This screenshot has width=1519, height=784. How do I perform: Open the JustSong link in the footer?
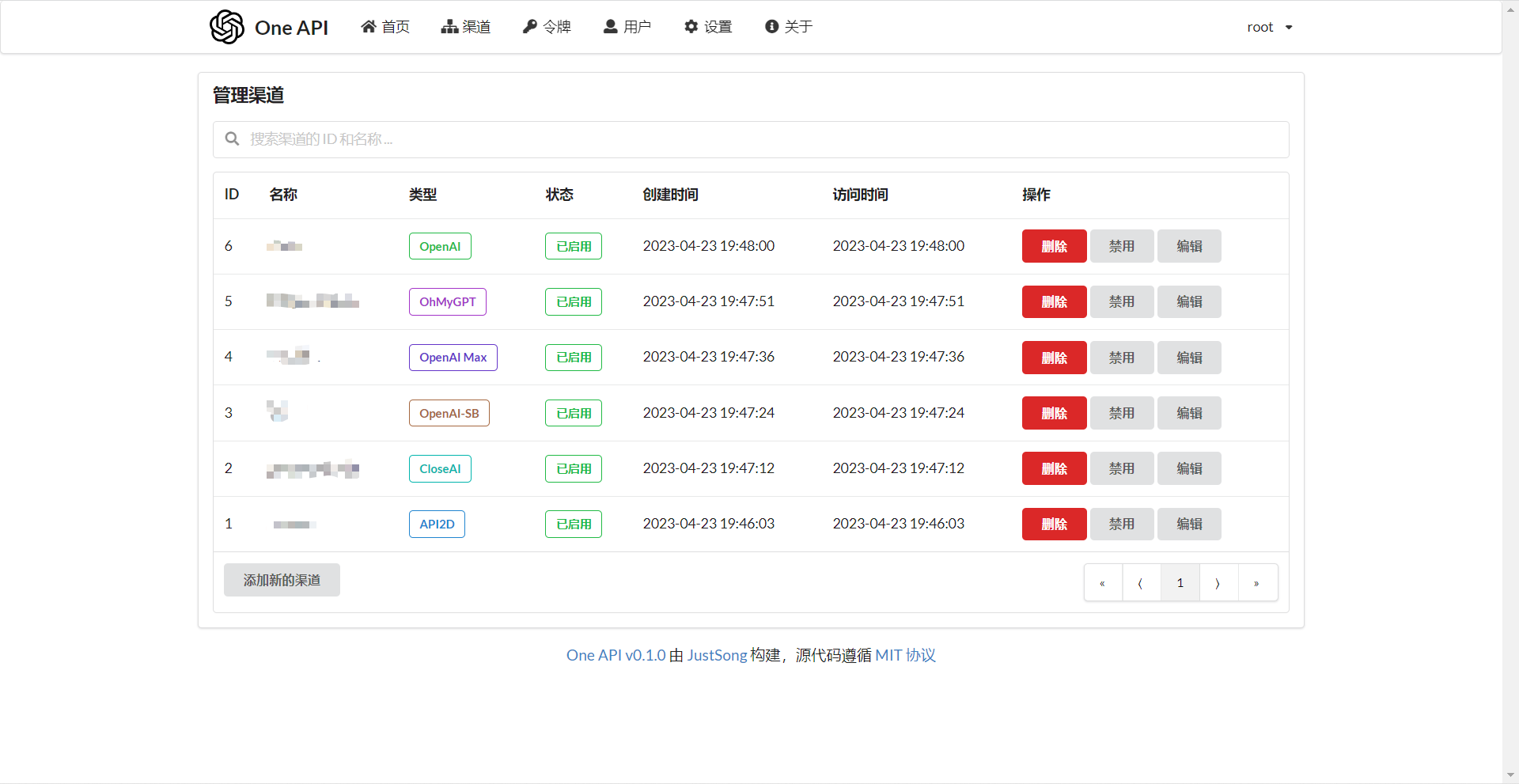pos(716,655)
